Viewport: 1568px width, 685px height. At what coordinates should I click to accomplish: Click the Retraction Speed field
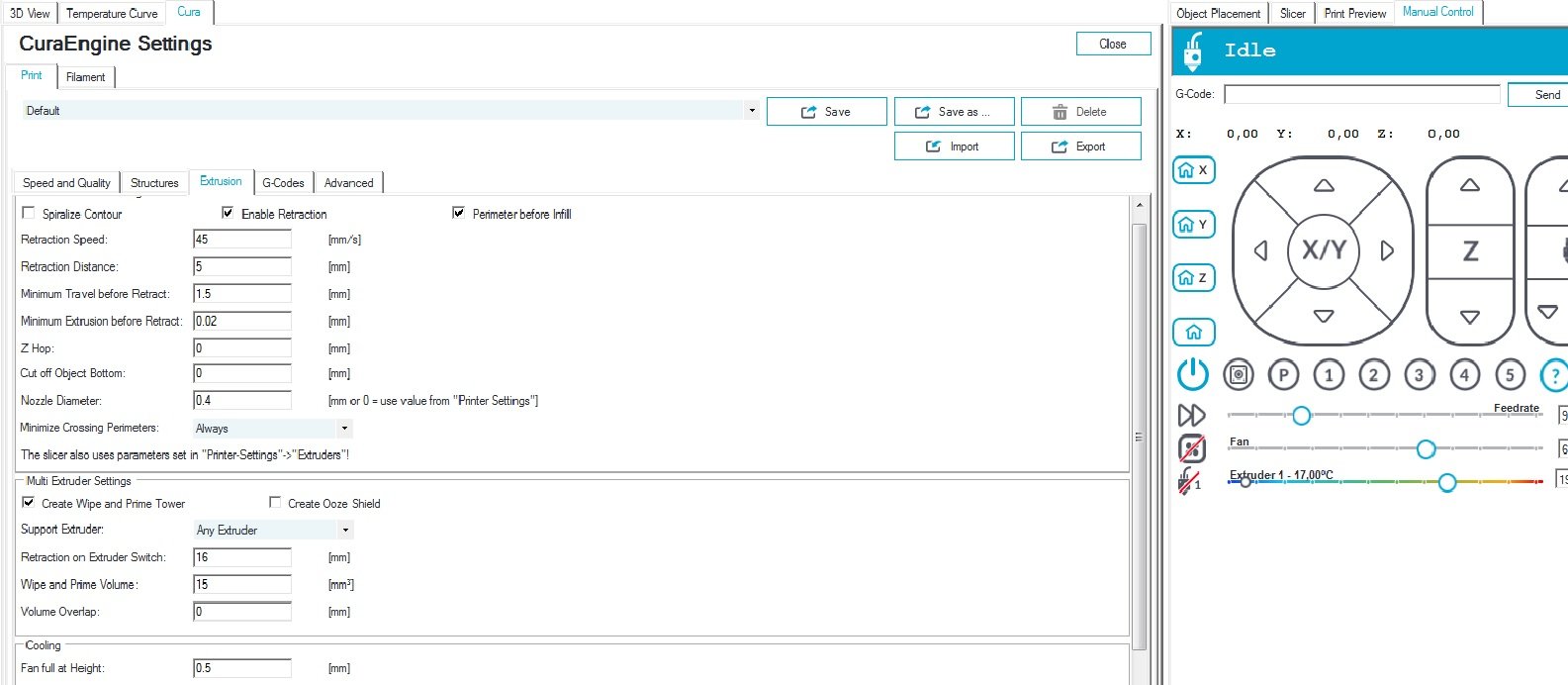242,240
